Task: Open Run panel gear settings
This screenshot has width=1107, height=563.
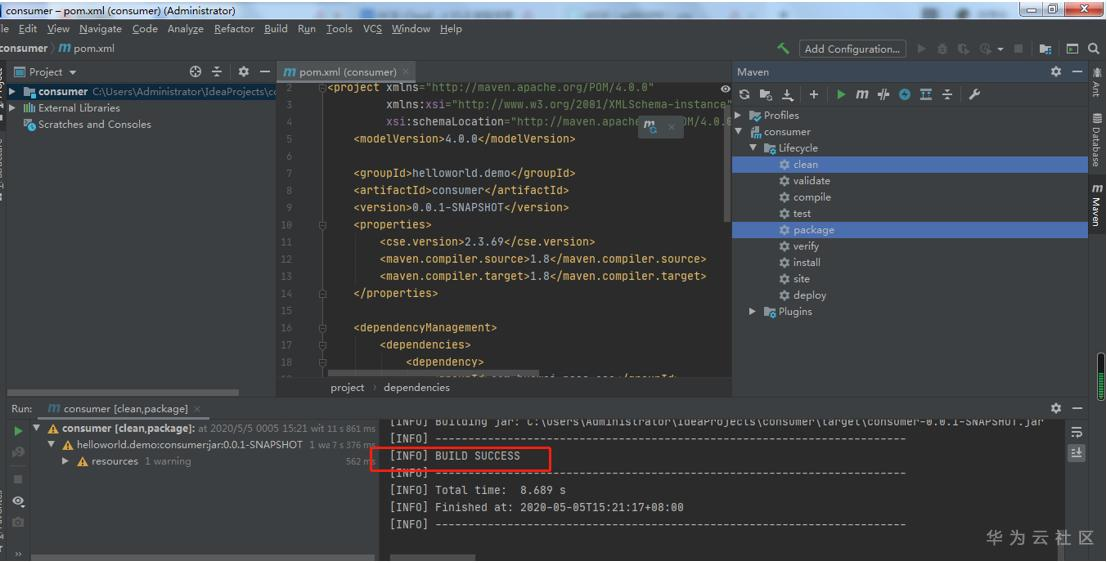Action: click(x=1055, y=408)
